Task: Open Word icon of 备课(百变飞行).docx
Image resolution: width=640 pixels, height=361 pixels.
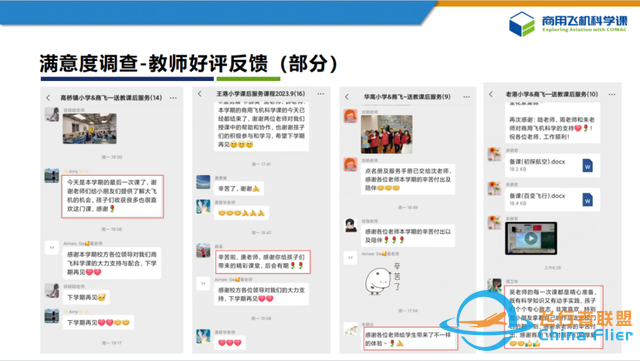Action: pyautogui.click(x=587, y=200)
